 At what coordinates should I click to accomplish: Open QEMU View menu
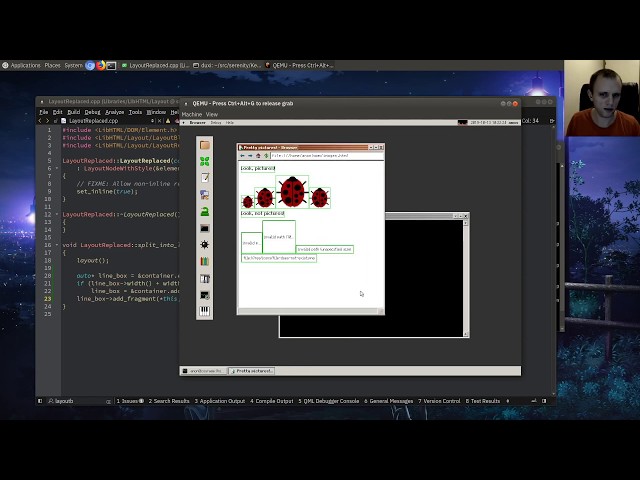click(212, 115)
